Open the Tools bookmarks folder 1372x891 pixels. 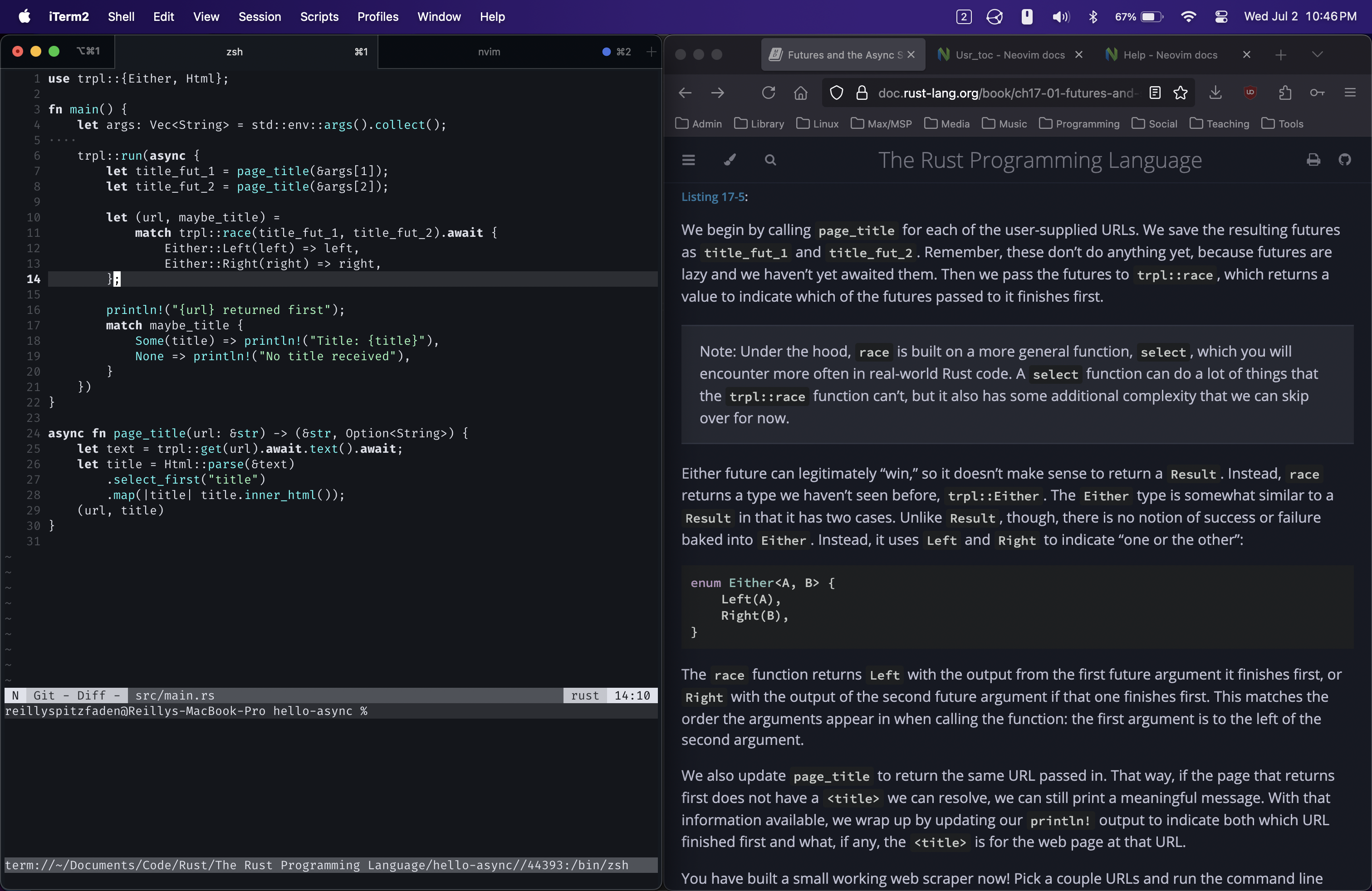pos(1282,124)
